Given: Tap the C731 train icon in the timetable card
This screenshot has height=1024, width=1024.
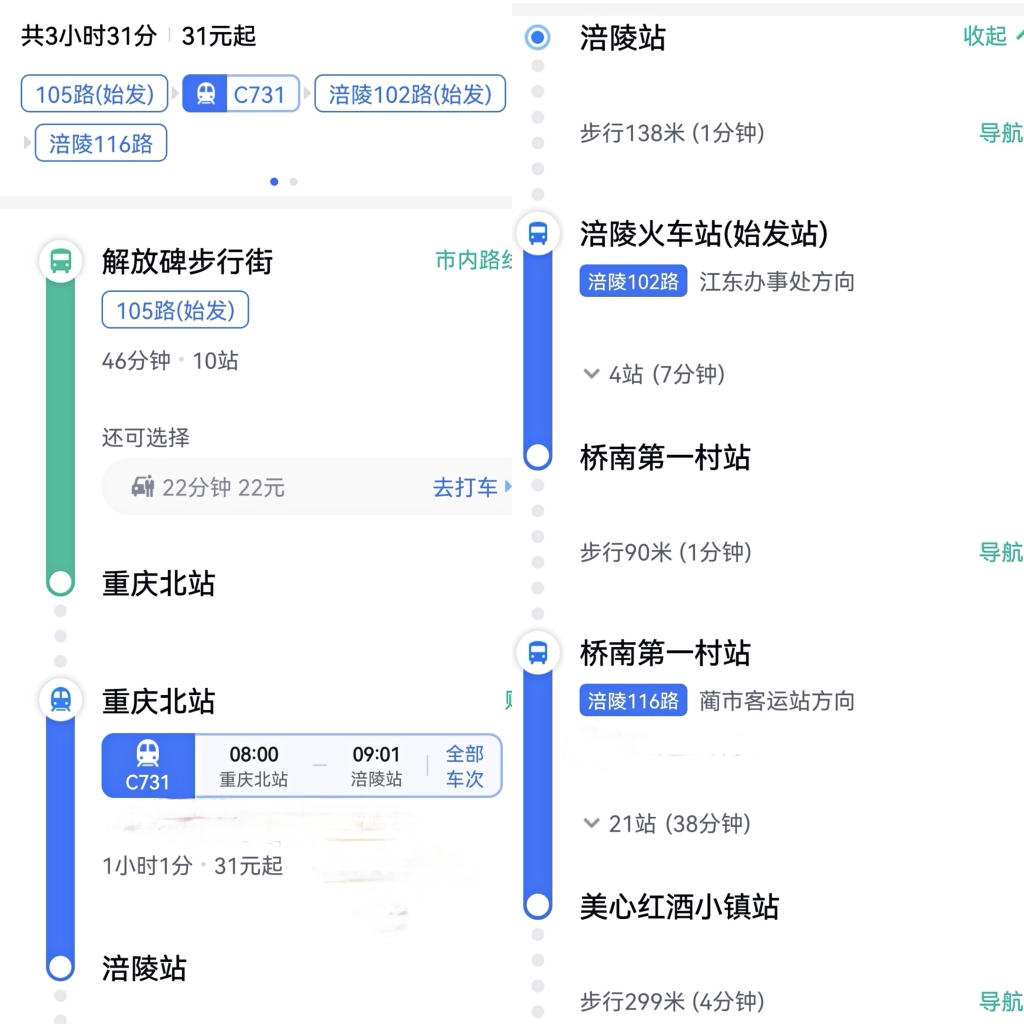Looking at the screenshot, I should pyautogui.click(x=148, y=765).
